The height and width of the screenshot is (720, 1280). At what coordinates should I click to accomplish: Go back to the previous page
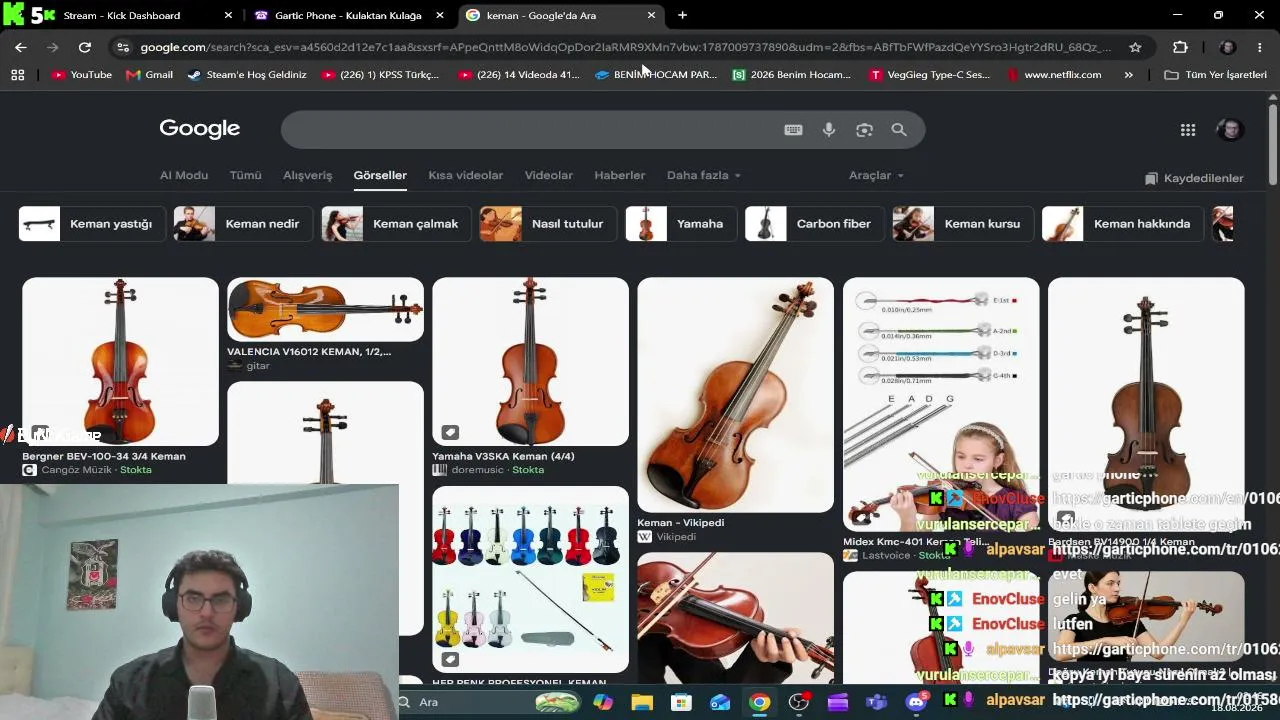21,47
